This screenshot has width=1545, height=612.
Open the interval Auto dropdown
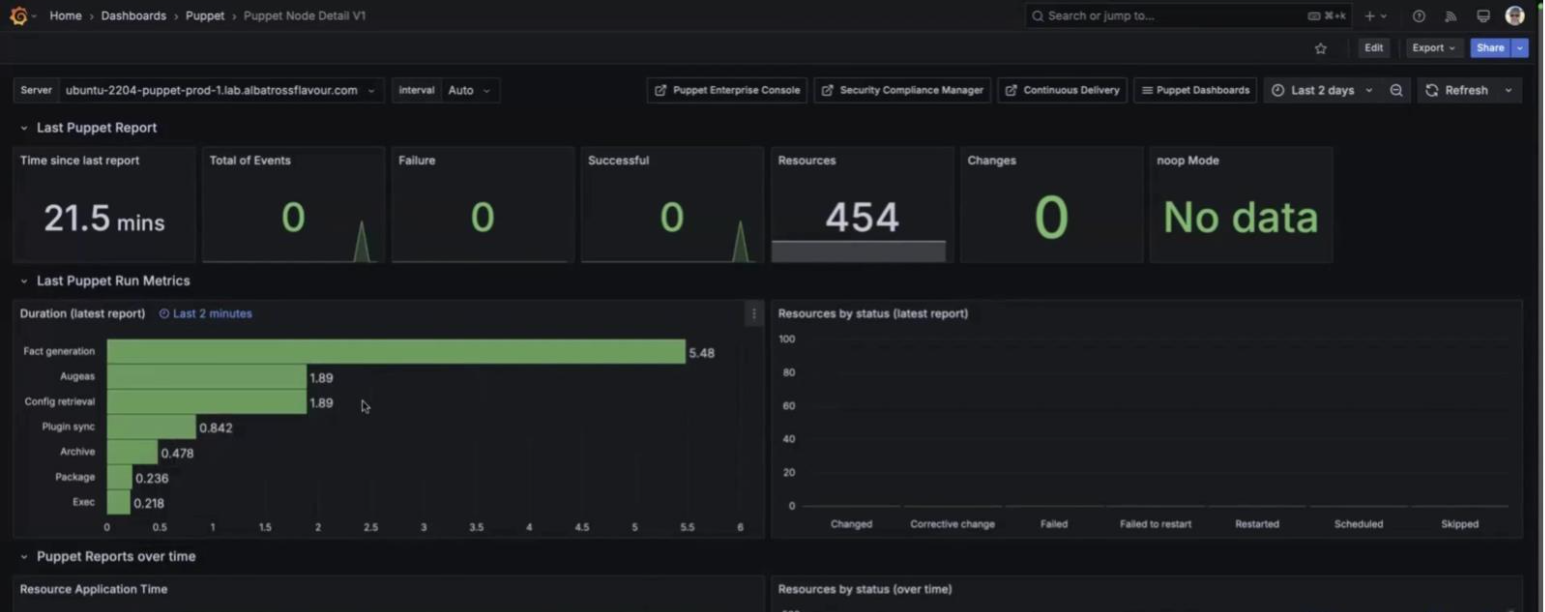pyautogui.click(x=469, y=90)
